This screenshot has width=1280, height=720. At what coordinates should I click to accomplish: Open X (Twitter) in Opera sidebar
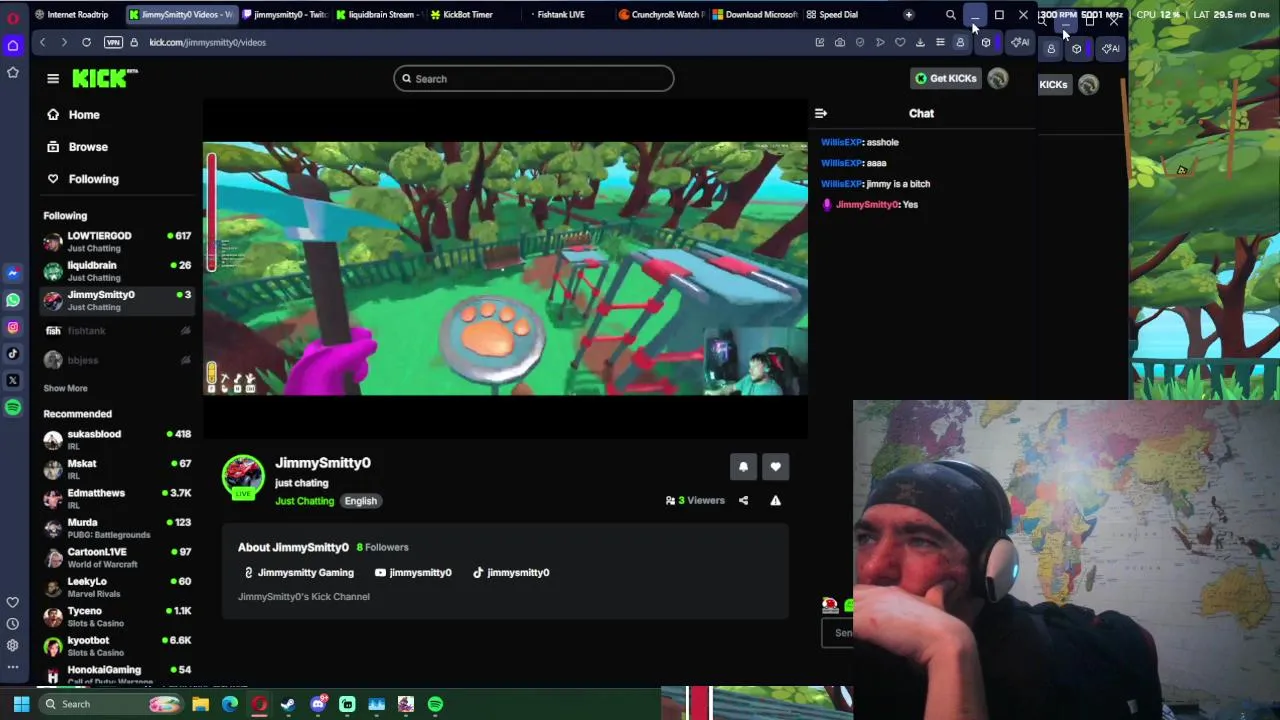tap(13, 380)
